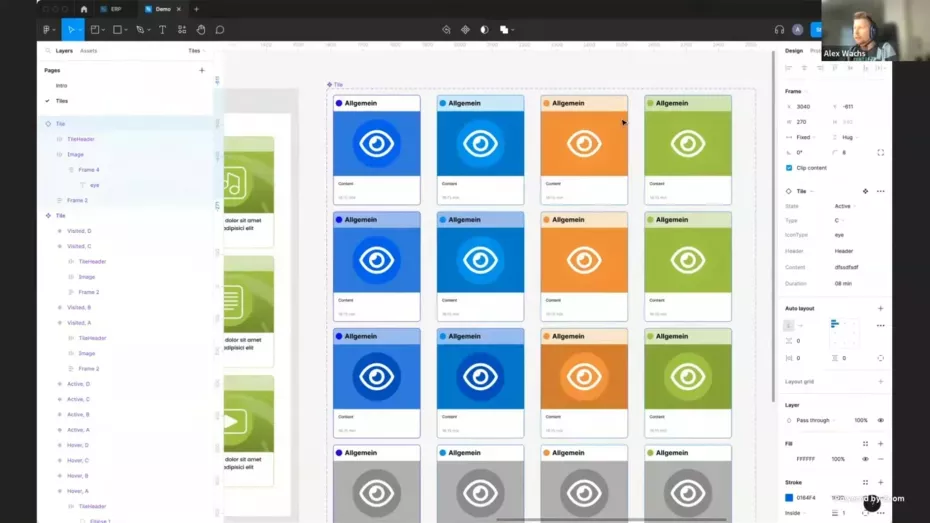Screen dimensions: 930x523
Task: Select the Text tool
Action: (162, 30)
